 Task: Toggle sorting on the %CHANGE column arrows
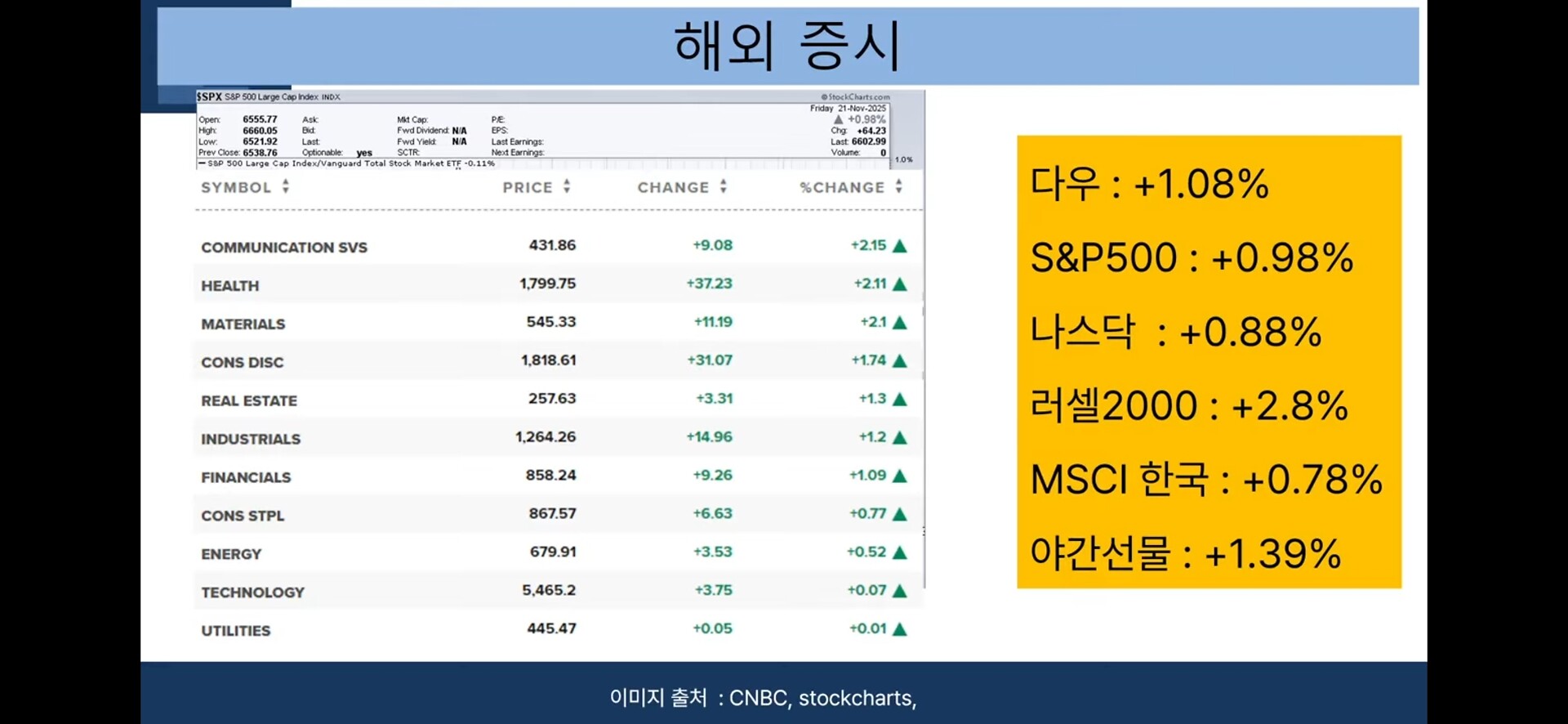898,186
